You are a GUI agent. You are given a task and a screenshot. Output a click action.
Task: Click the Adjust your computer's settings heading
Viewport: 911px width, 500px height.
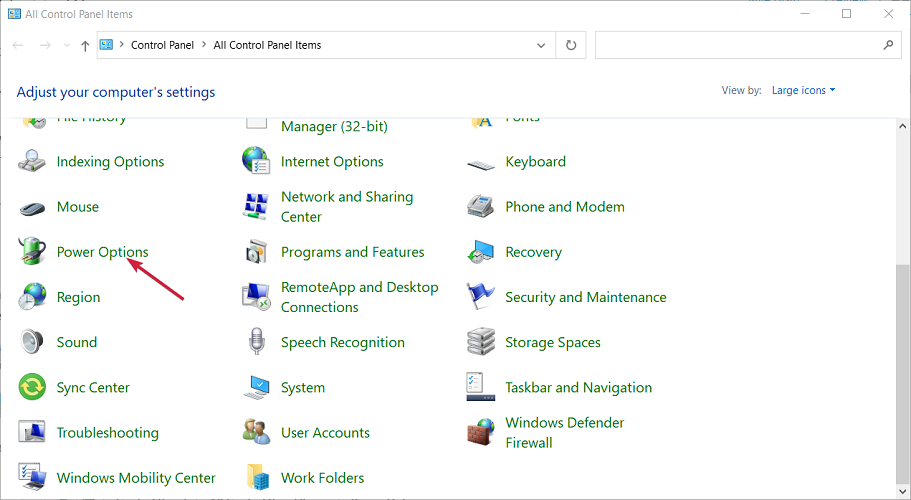tap(116, 92)
